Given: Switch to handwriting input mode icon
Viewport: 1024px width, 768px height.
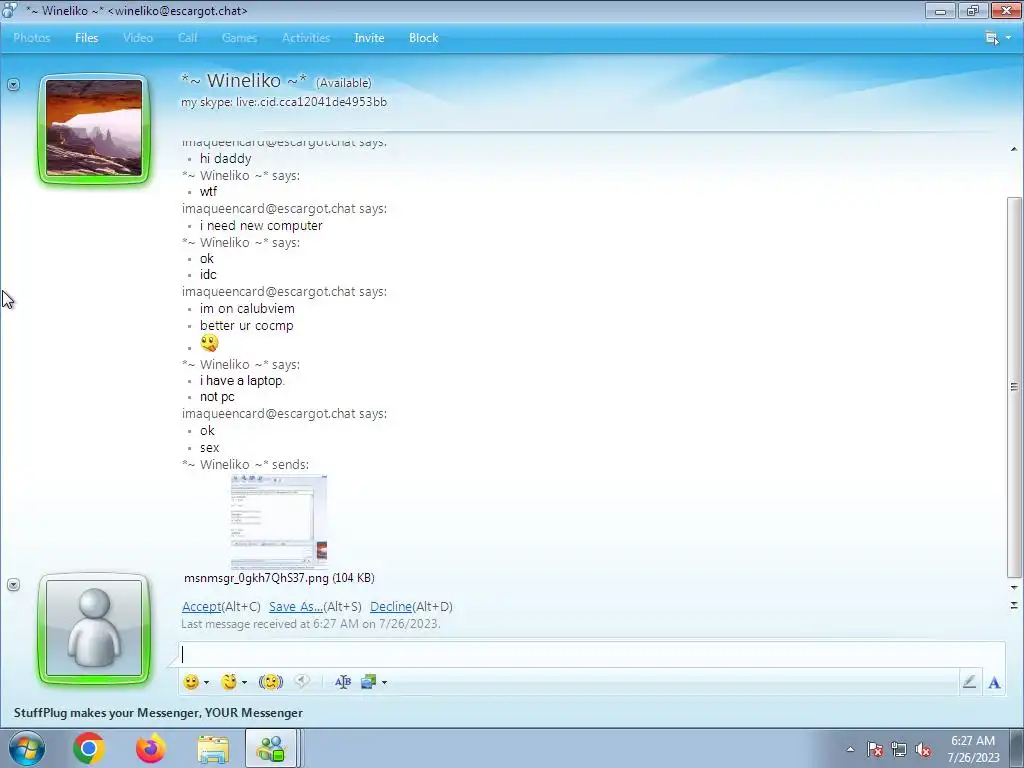Looking at the screenshot, I should pos(969,682).
